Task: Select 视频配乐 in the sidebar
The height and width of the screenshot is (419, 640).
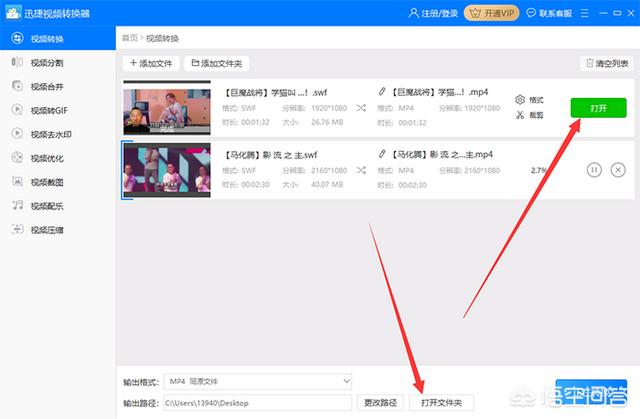Action: (x=47, y=206)
